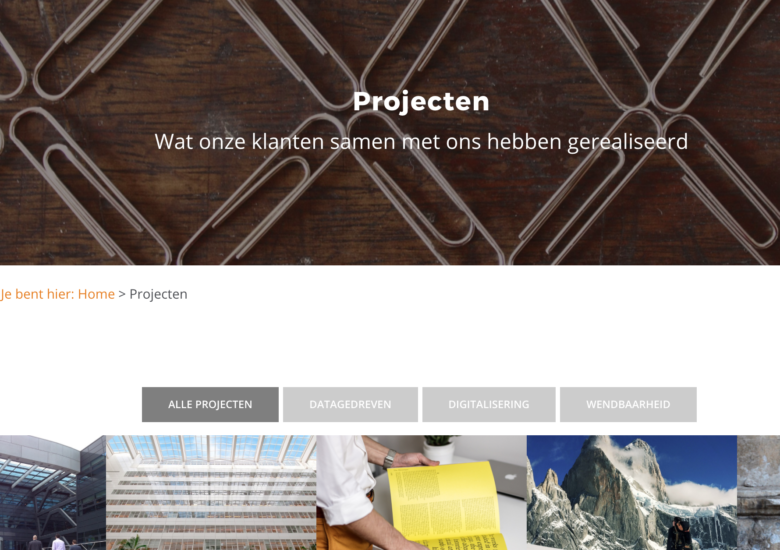Click the Projecten breadcrumb text
The width and height of the screenshot is (780, 550).
pyautogui.click(x=158, y=294)
